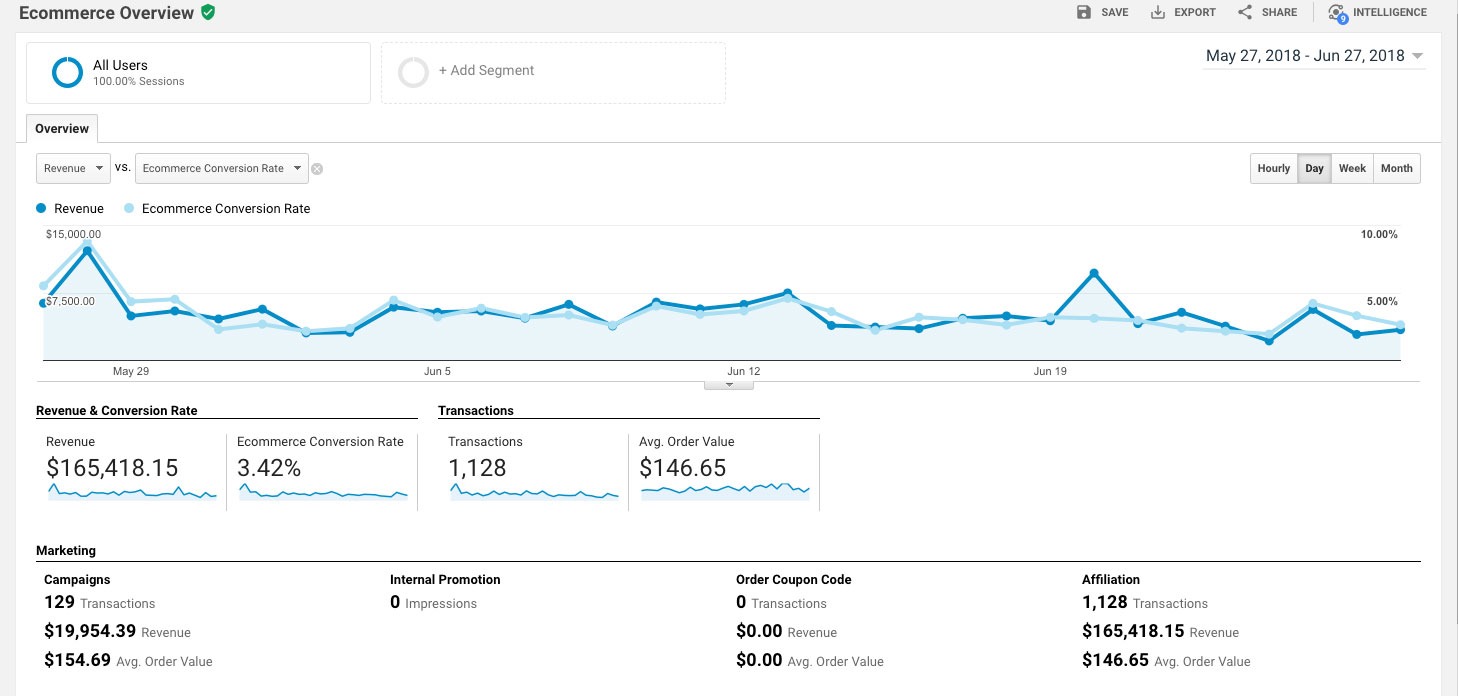1458x696 pixels.
Task: Switch chart granularity to Week
Action: tap(1352, 168)
